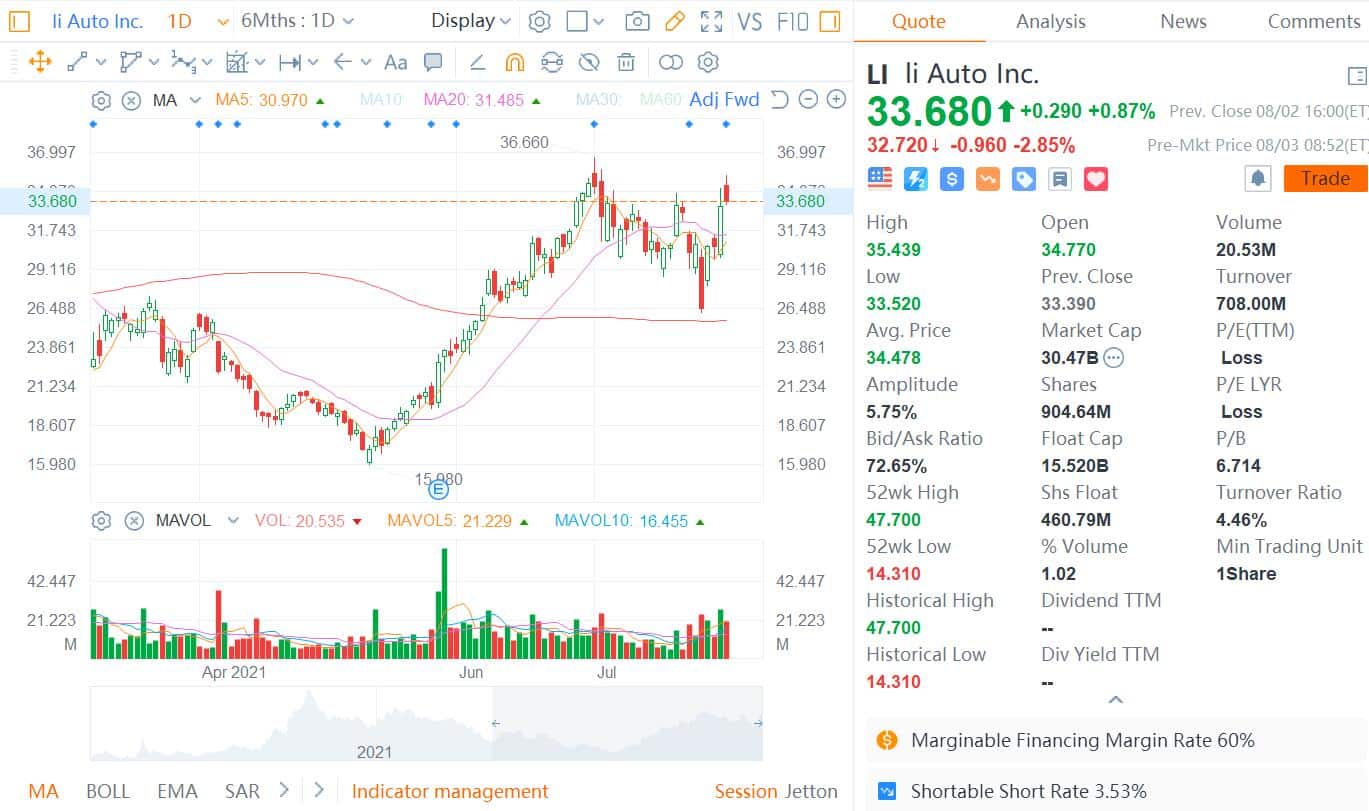The height and width of the screenshot is (811, 1369).
Task: Collapse the quote details section chevron
Action: [x=1113, y=700]
